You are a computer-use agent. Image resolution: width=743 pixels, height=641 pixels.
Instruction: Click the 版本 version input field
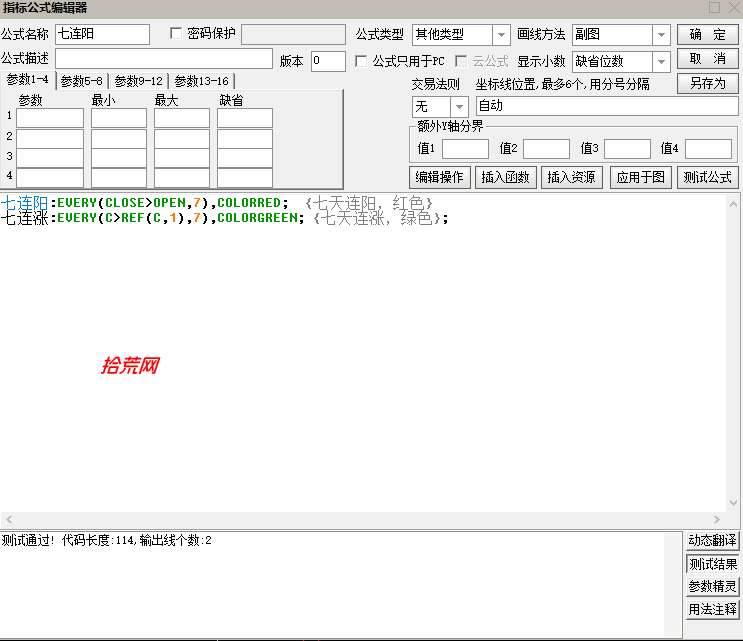pos(328,61)
